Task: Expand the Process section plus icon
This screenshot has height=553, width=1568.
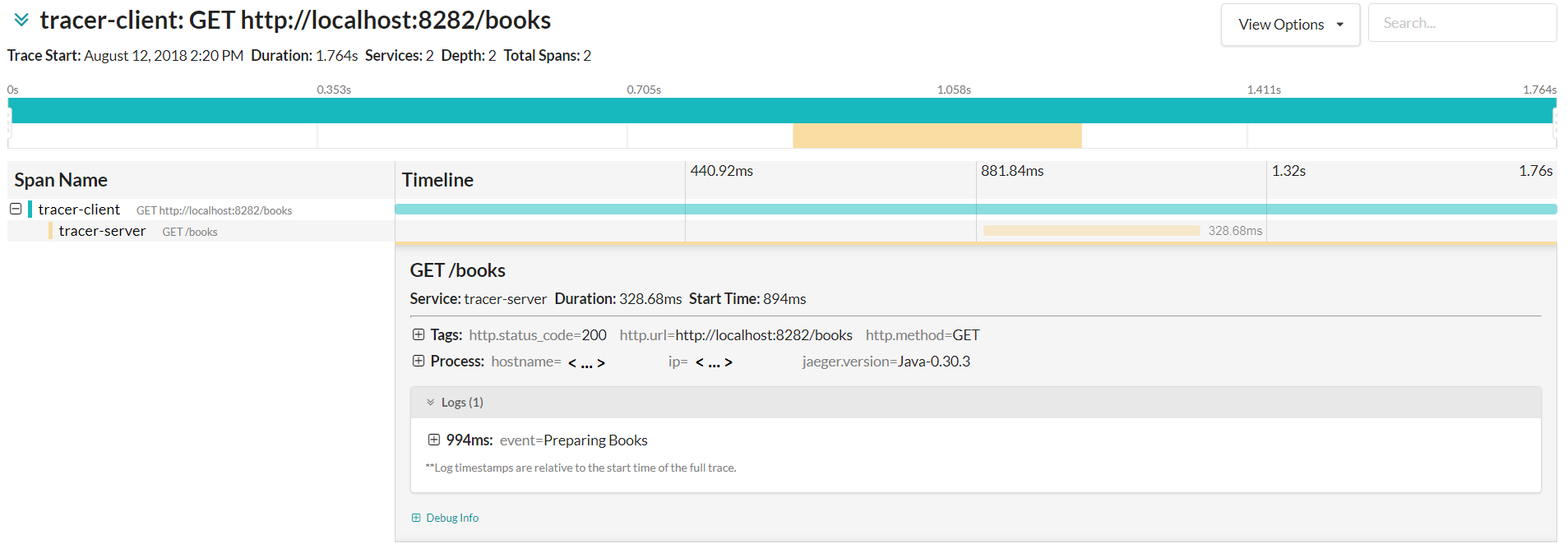Action: 419,361
